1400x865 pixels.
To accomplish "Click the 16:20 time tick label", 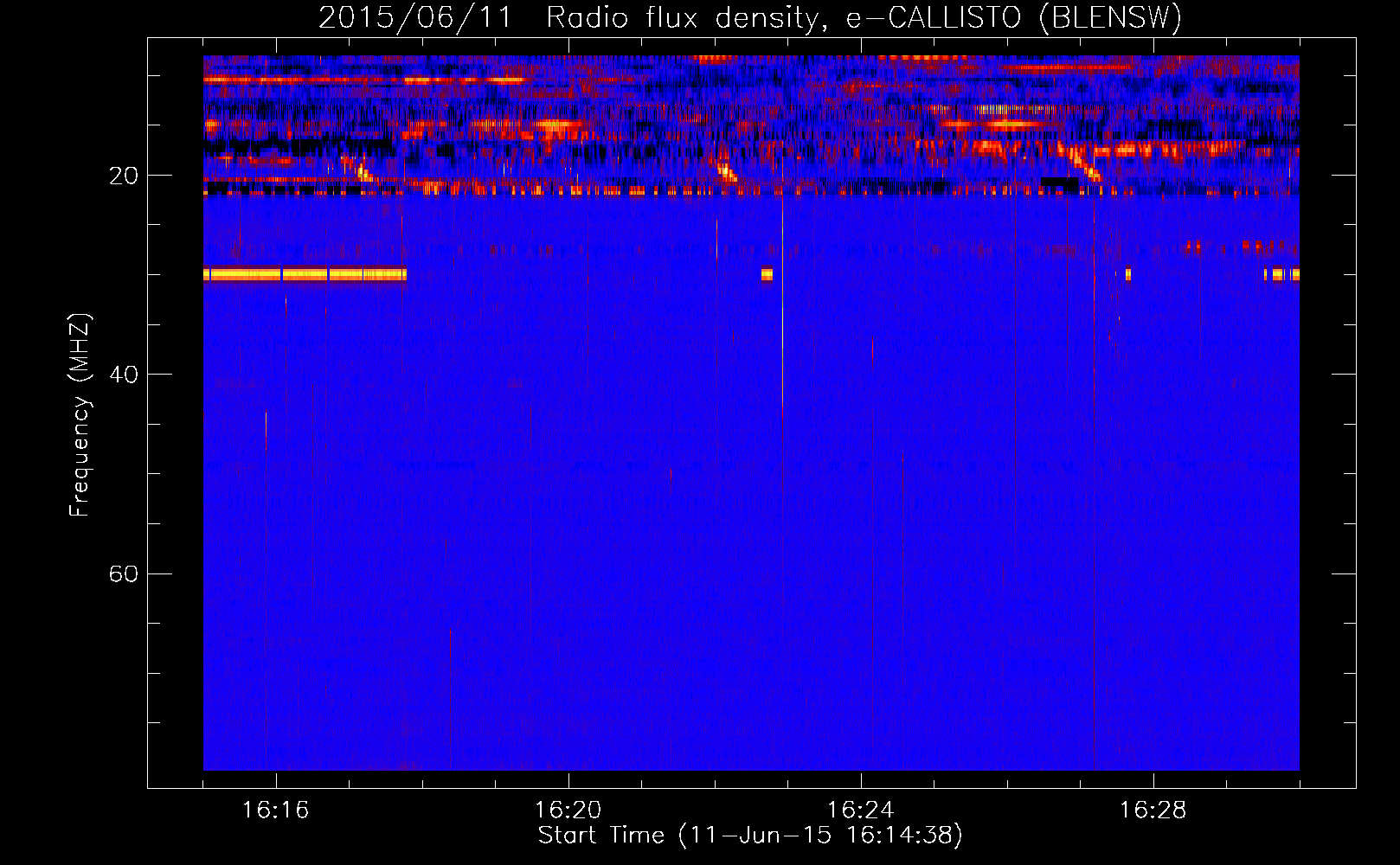I will tap(568, 811).
